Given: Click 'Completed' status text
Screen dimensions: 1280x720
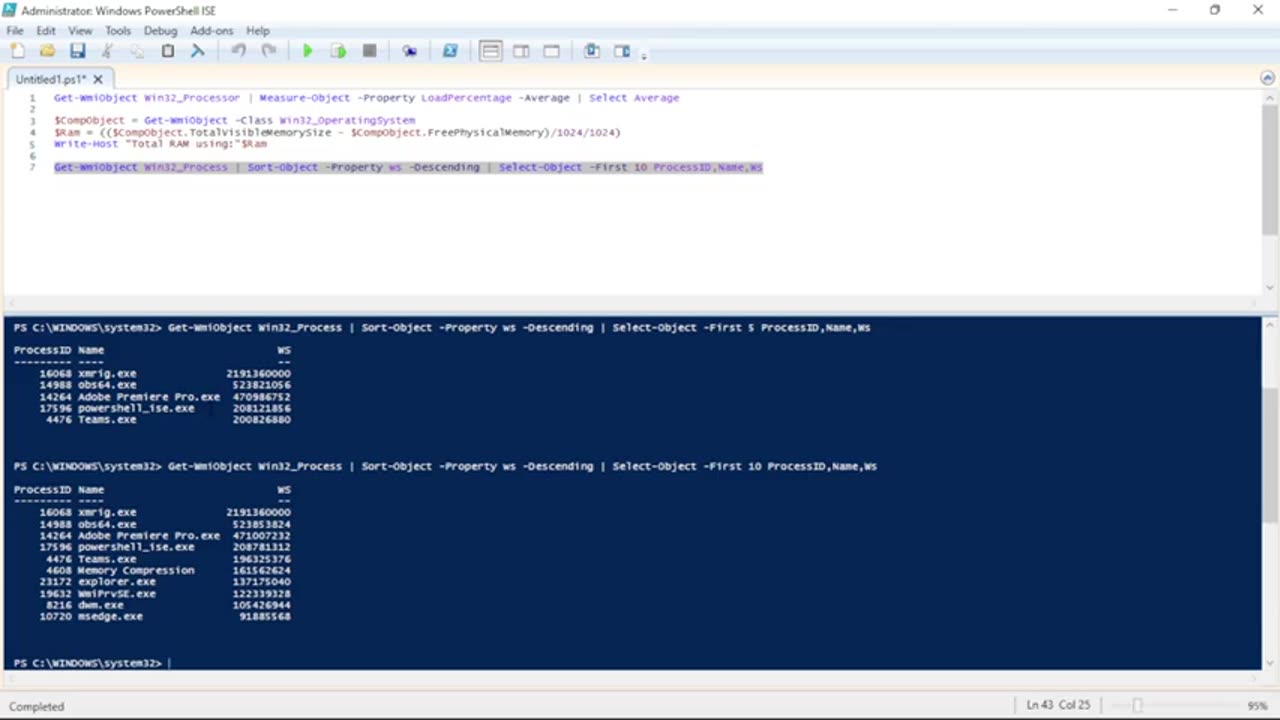Looking at the screenshot, I should [x=37, y=706].
